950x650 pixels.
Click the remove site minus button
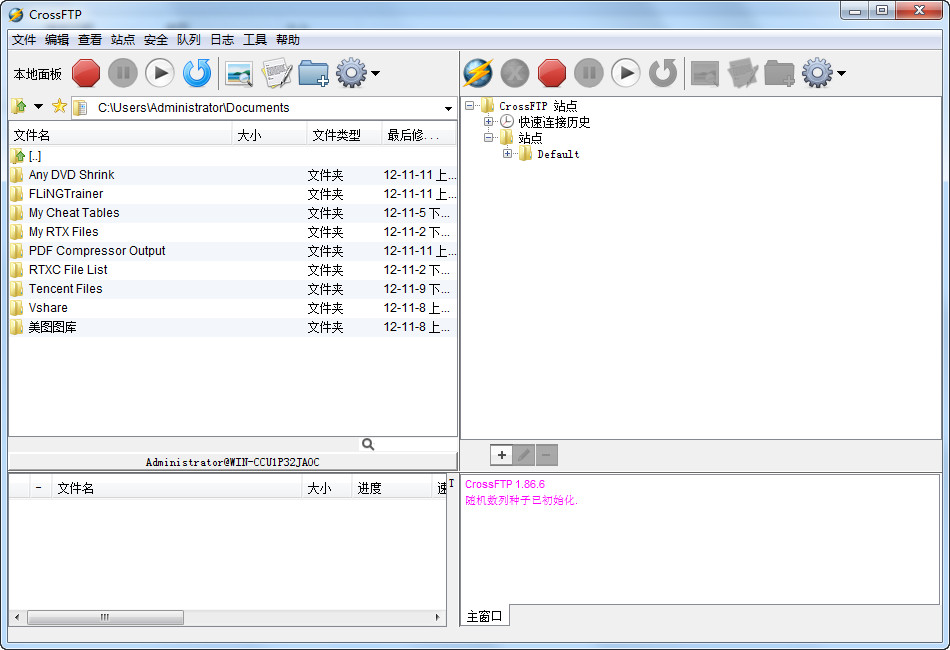coord(546,455)
